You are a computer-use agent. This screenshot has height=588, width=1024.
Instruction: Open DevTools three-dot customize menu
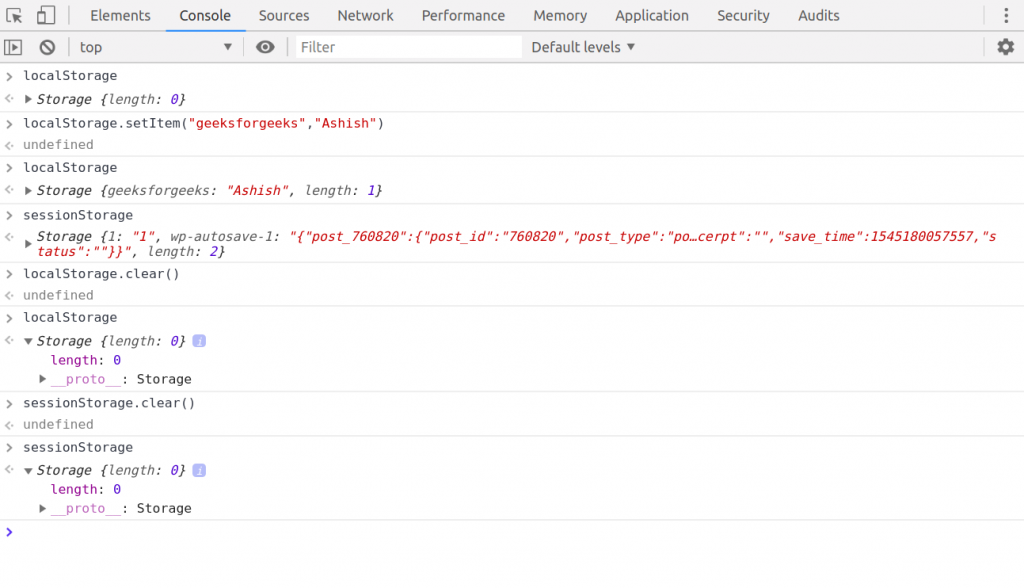1006,16
